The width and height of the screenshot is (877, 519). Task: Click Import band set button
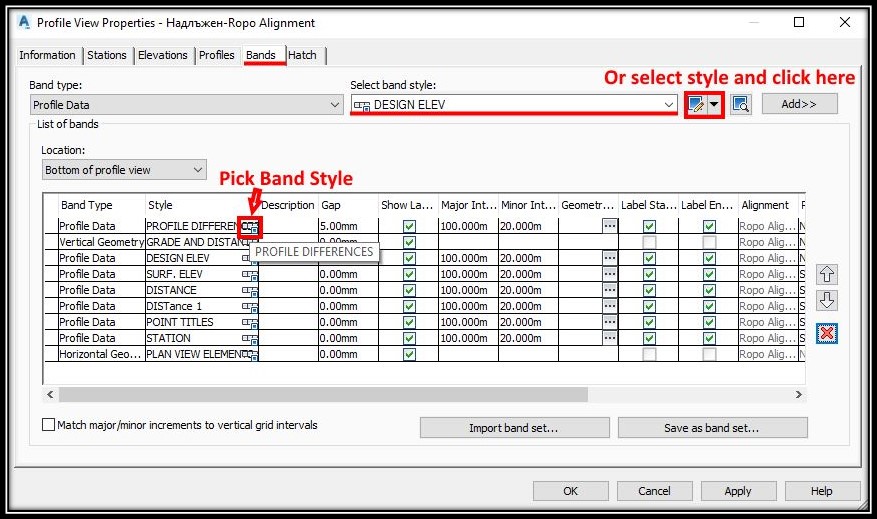[514, 428]
